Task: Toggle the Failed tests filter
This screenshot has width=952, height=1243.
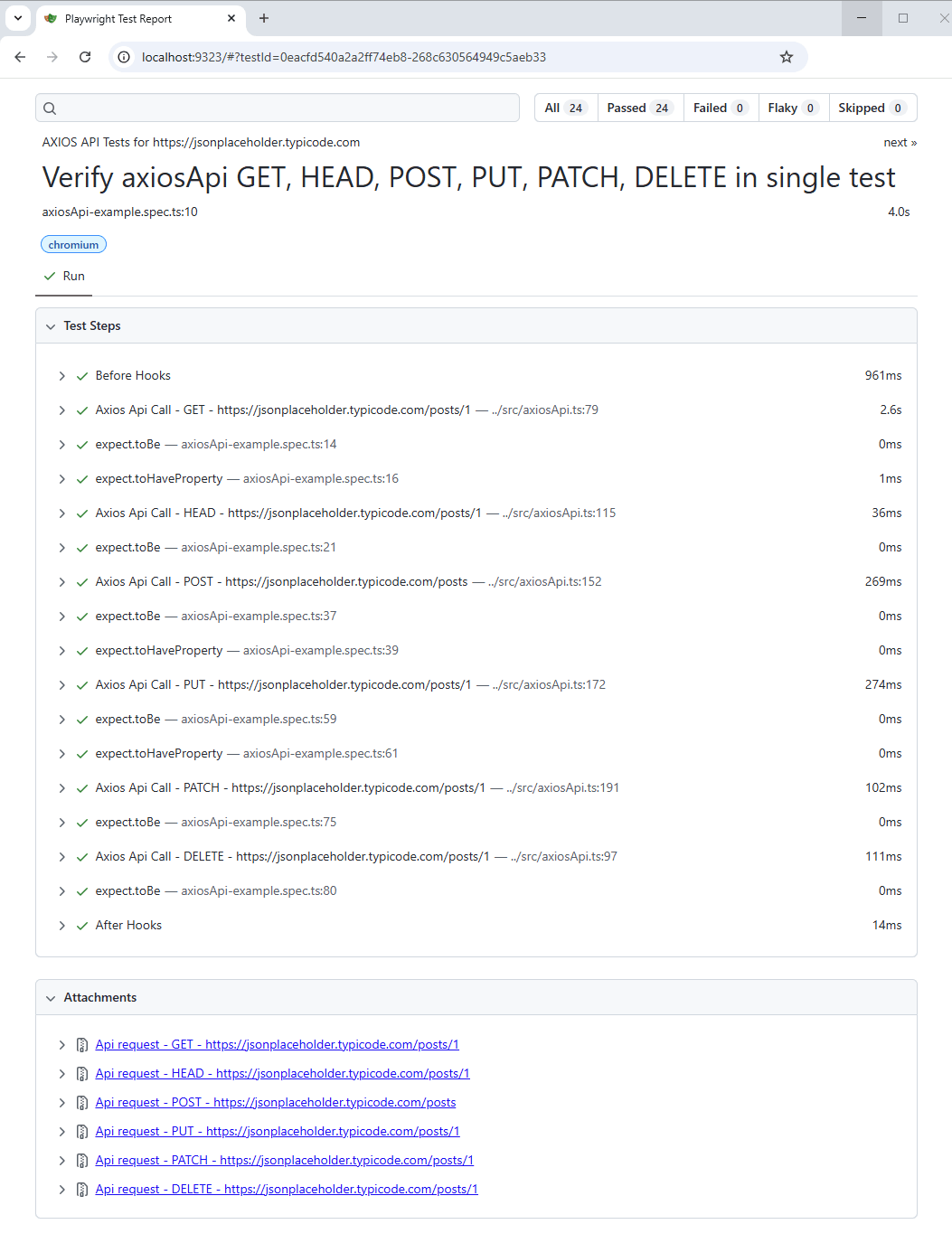Action: (719, 108)
